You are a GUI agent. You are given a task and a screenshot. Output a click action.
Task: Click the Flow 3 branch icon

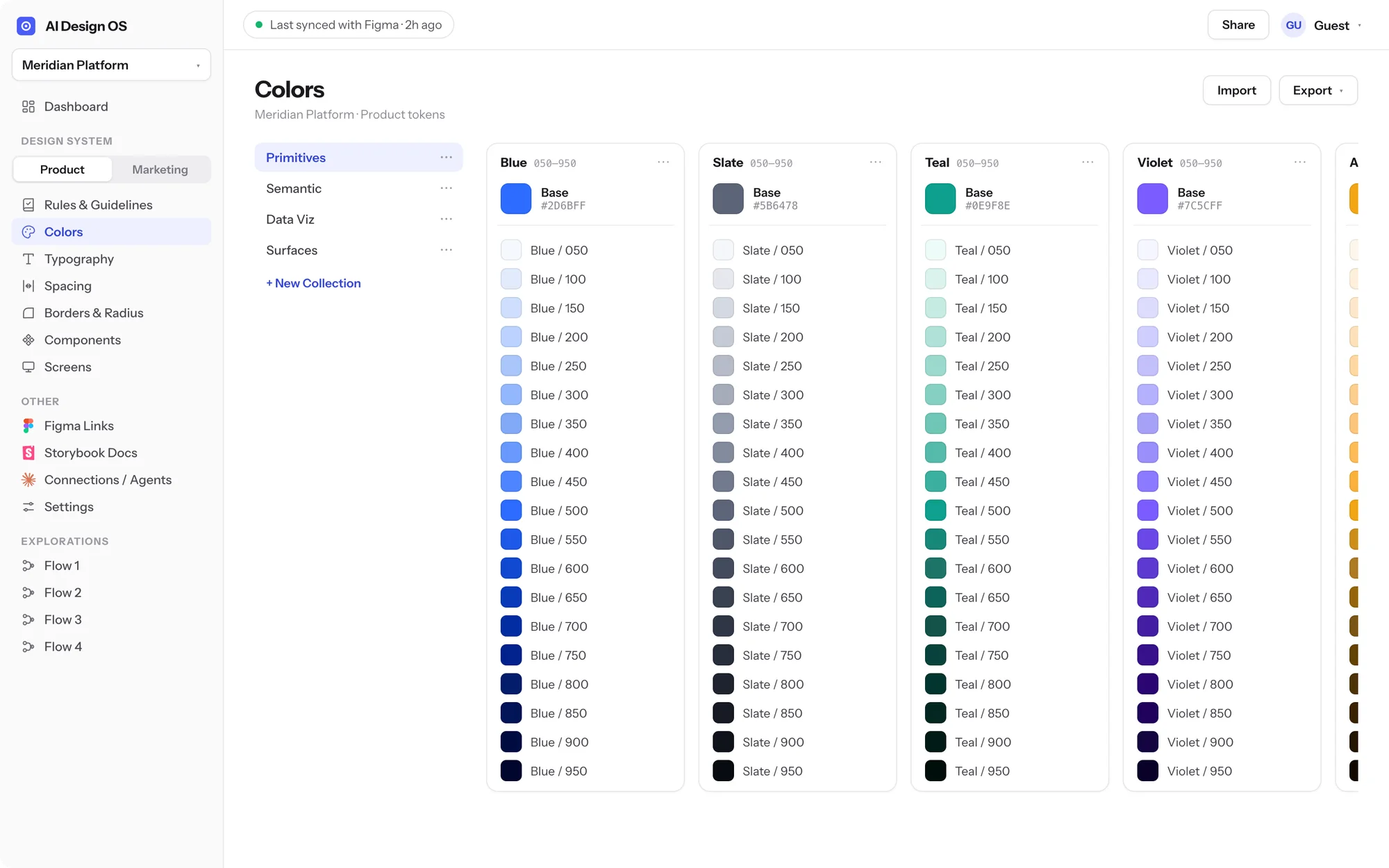point(28,619)
